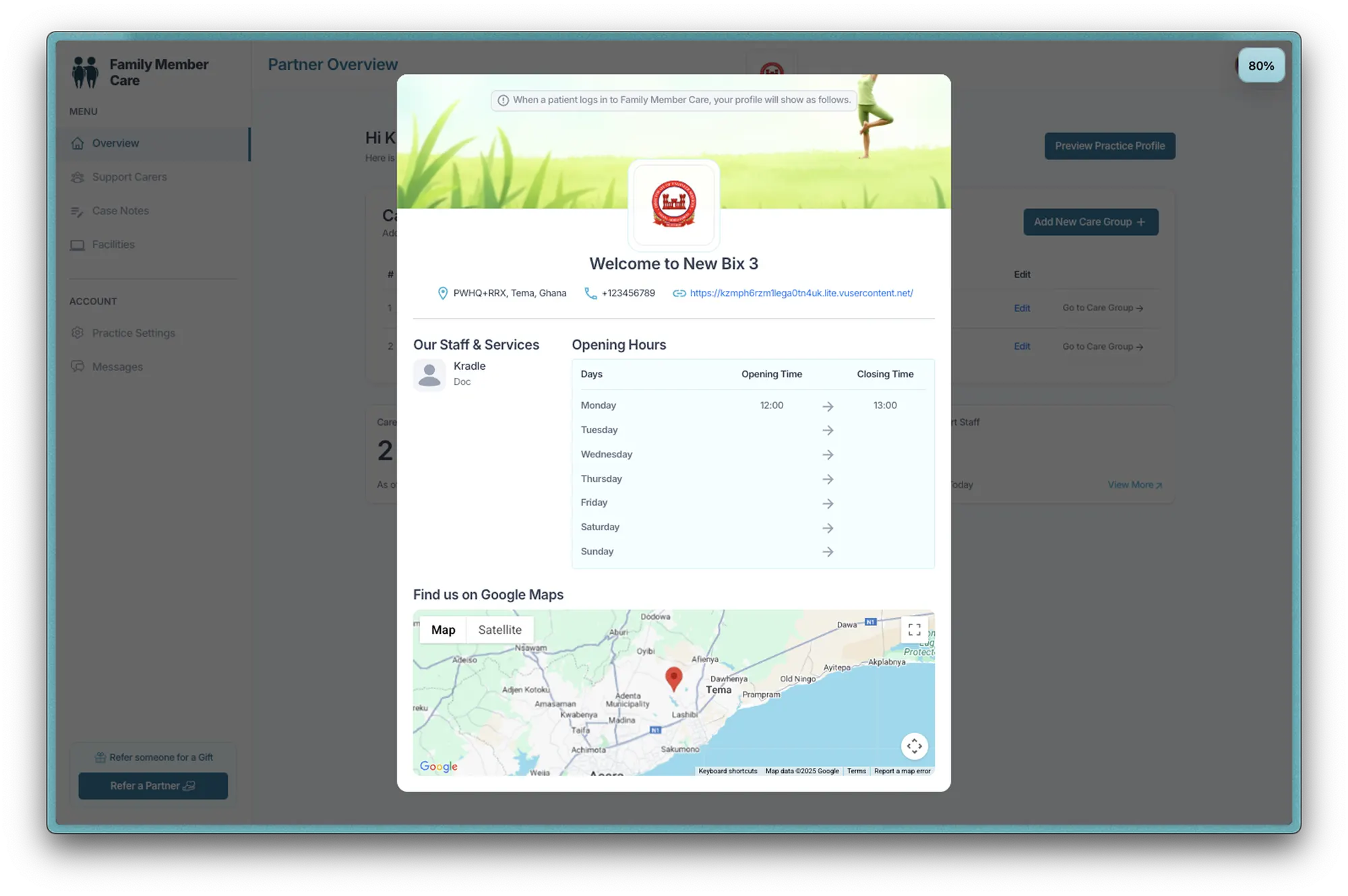Click the Wednesday row arrow icon
Viewport: 1348px width, 896px height.
click(828, 455)
